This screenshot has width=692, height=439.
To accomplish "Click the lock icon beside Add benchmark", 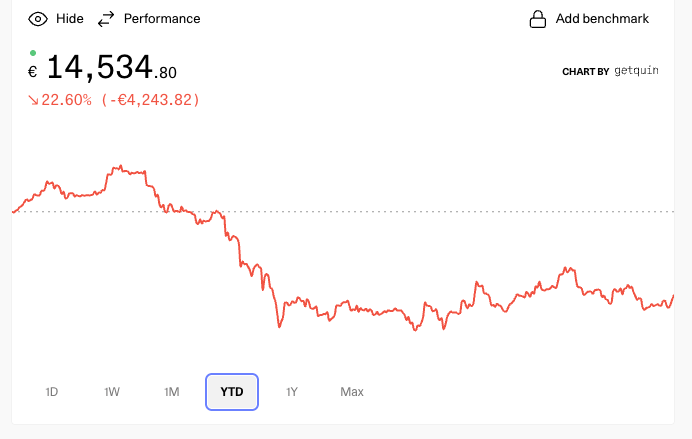I will pyautogui.click(x=538, y=19).
